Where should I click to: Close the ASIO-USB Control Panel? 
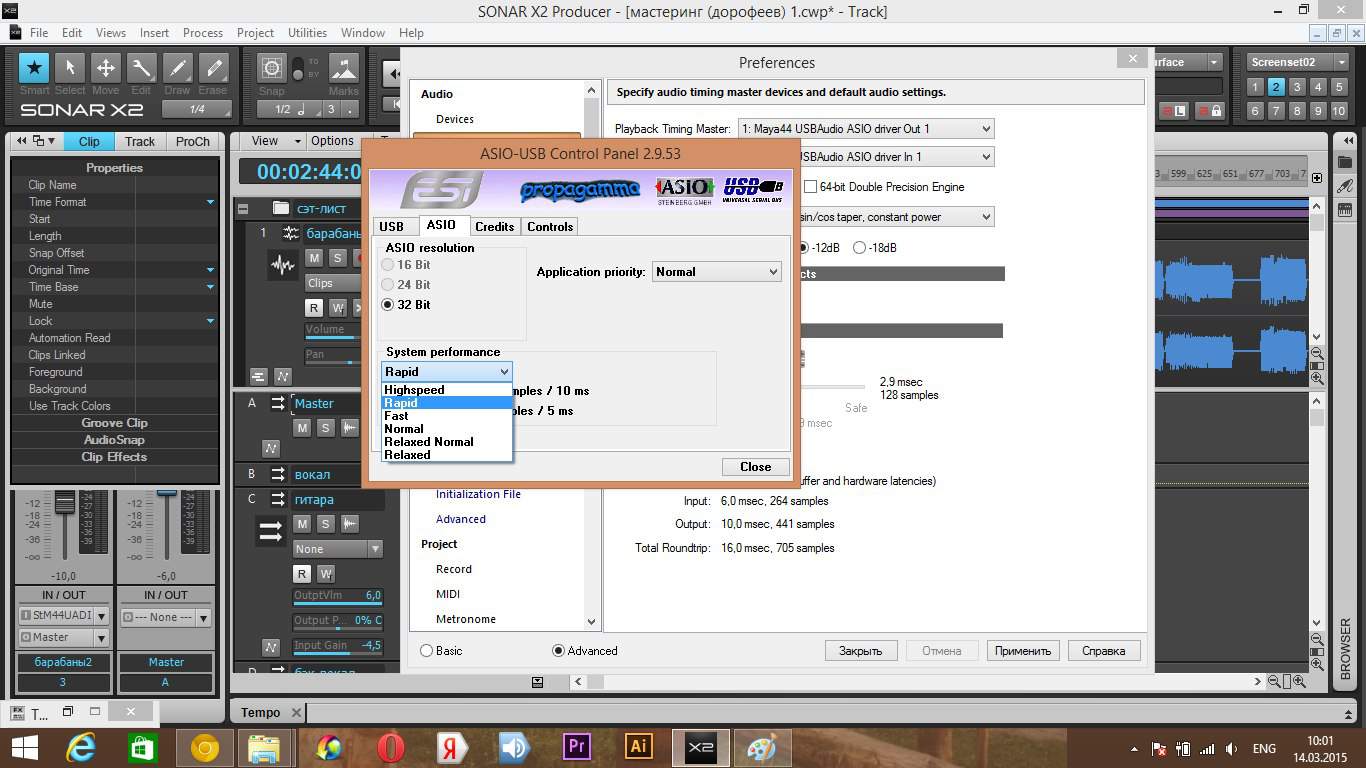click(755, 467)
